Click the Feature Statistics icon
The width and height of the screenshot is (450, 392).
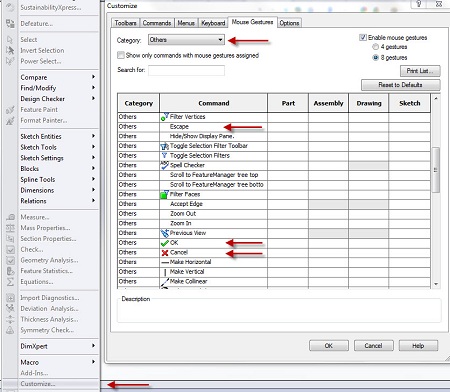point(10,271)
